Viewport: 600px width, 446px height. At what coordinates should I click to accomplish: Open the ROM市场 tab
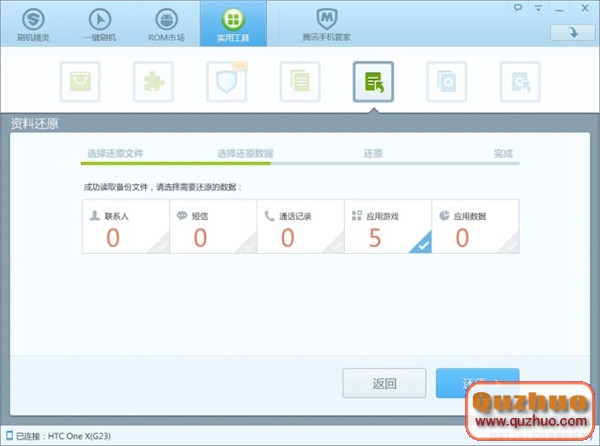(x=166, y=24)
